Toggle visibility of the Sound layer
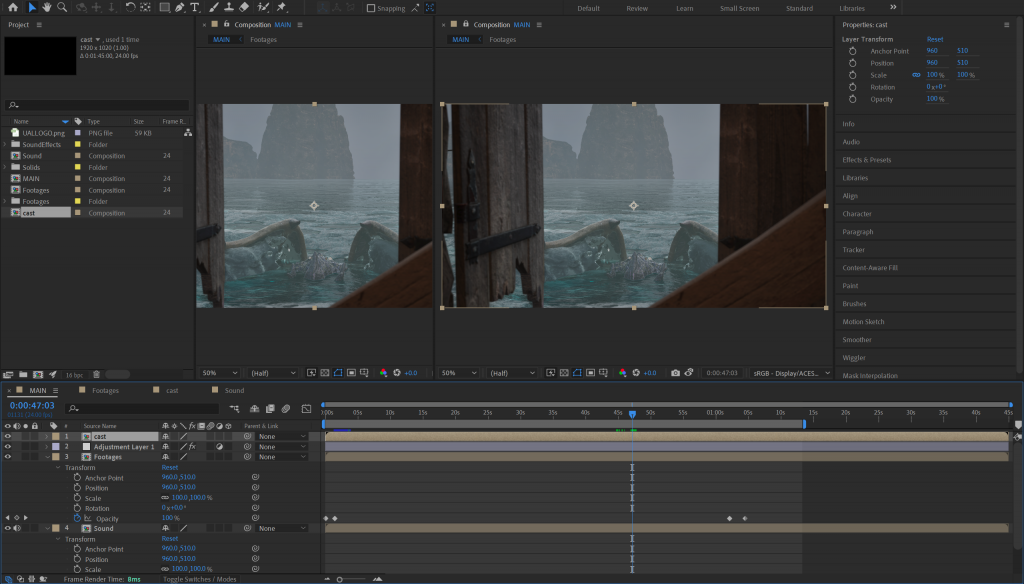This screenshot has width=1024, height=584. click(8, 528)
